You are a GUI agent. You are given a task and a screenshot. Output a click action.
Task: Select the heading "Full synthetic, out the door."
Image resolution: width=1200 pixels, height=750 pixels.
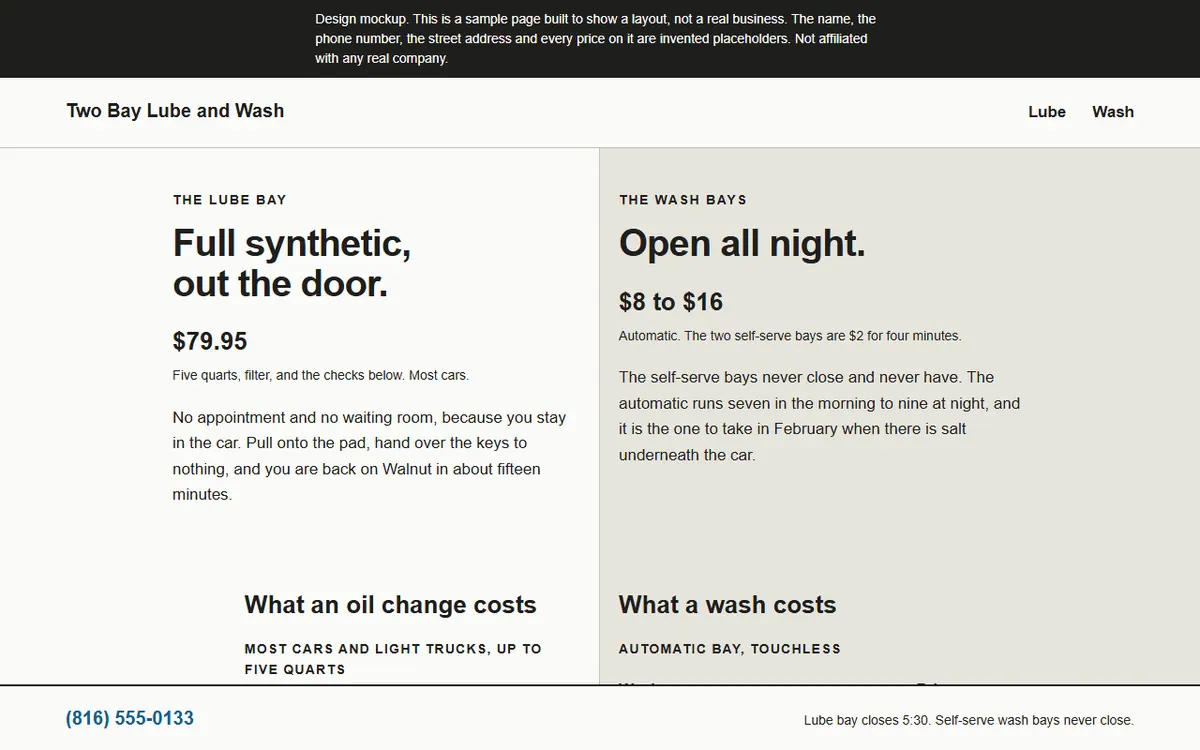point(292,263)
